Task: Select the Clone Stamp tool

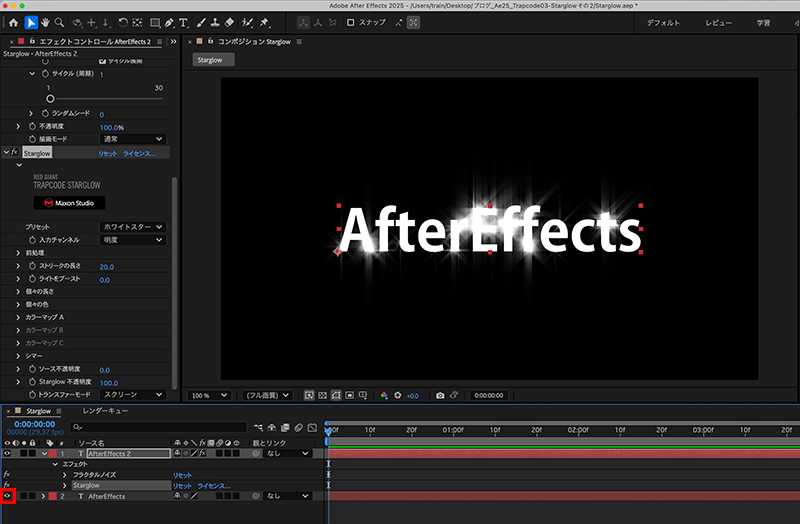Action: pos(215,22)
